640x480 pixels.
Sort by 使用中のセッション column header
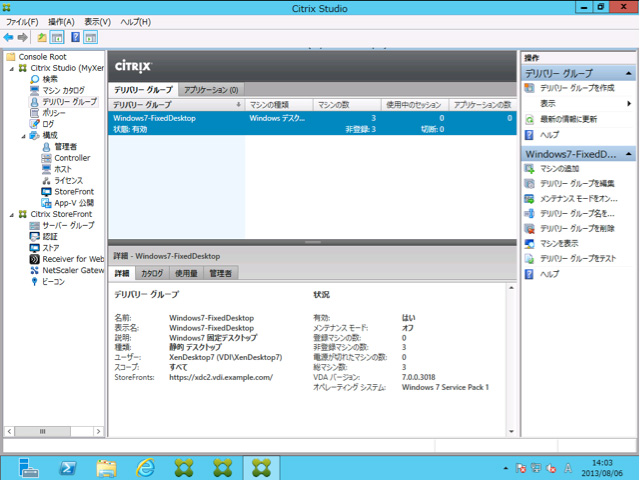(414, 105)
